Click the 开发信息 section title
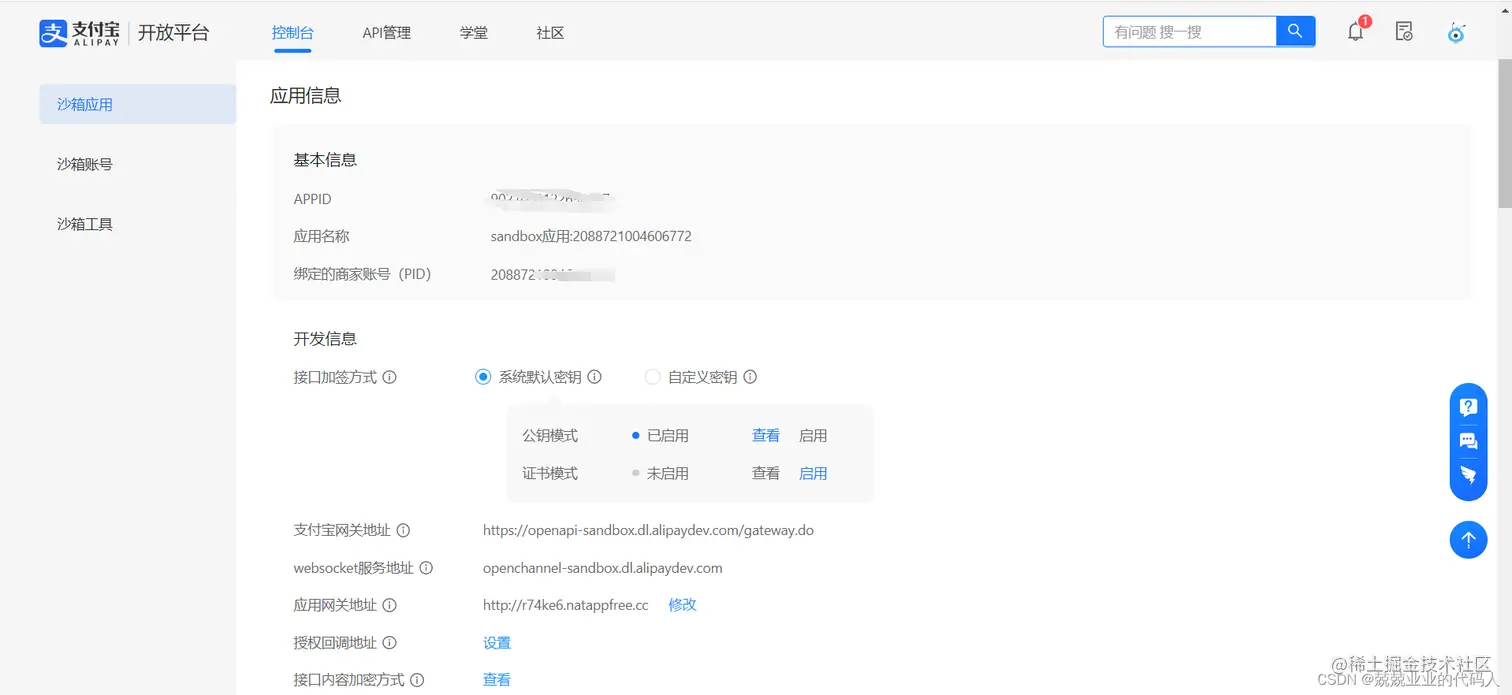This screenshot has width=1512, height=695. (x=325, y=339)
